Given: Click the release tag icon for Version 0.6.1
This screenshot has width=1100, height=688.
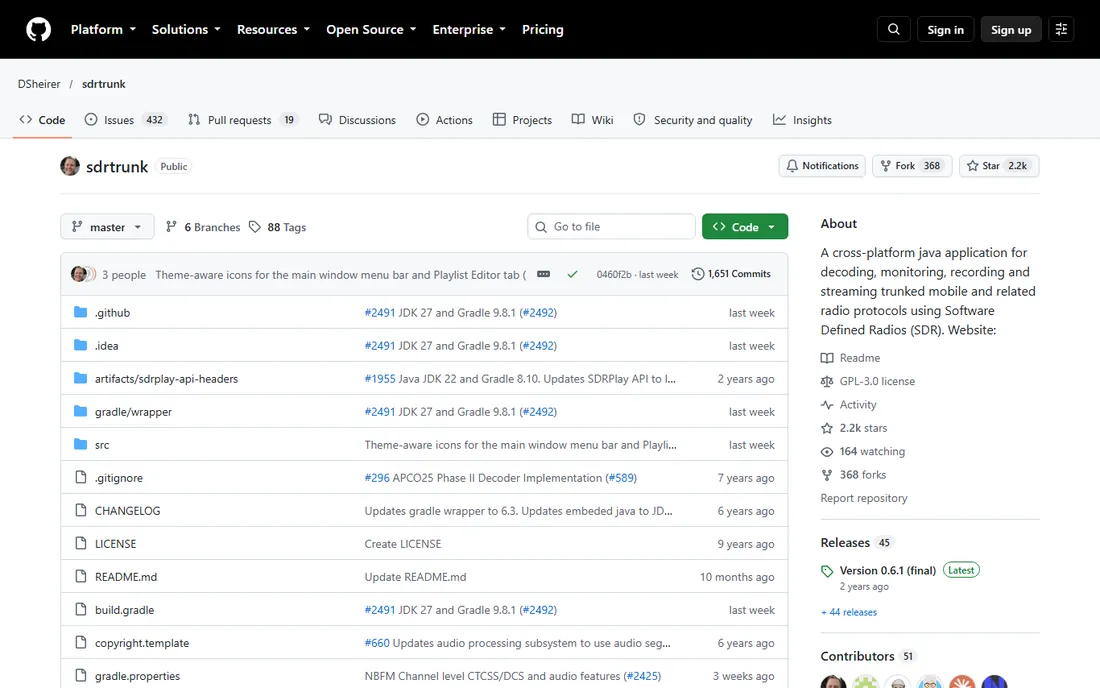Looking at the screenshot, I should coord(827,571).
